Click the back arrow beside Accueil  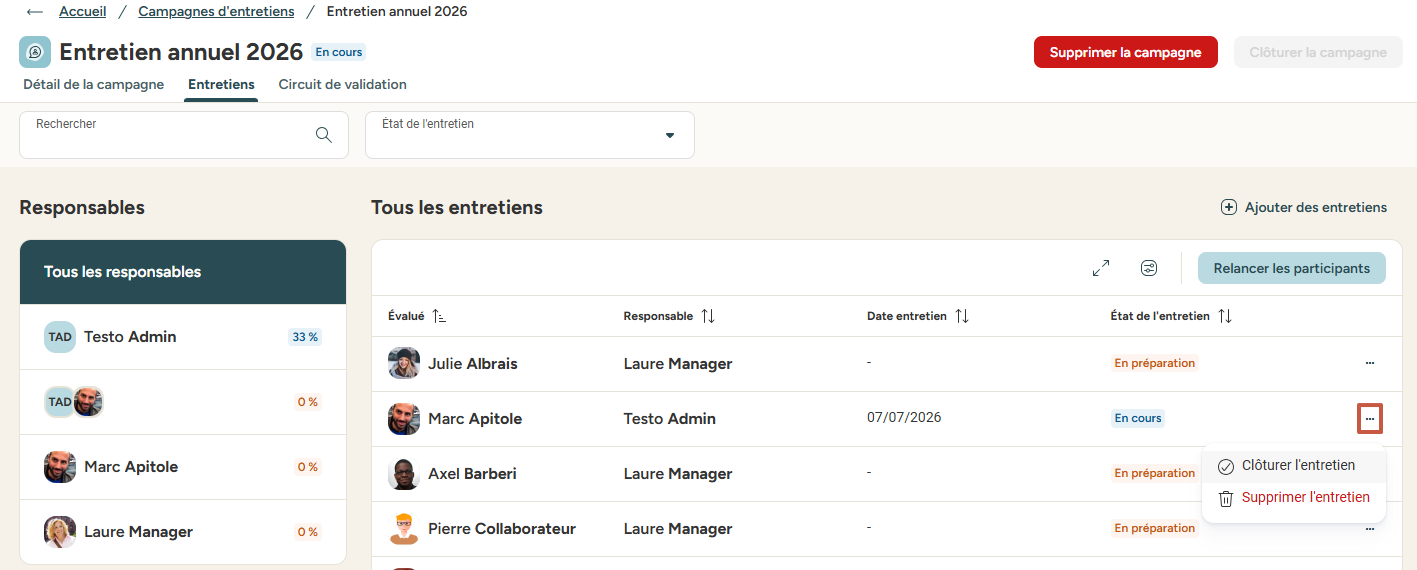(35, 12)
